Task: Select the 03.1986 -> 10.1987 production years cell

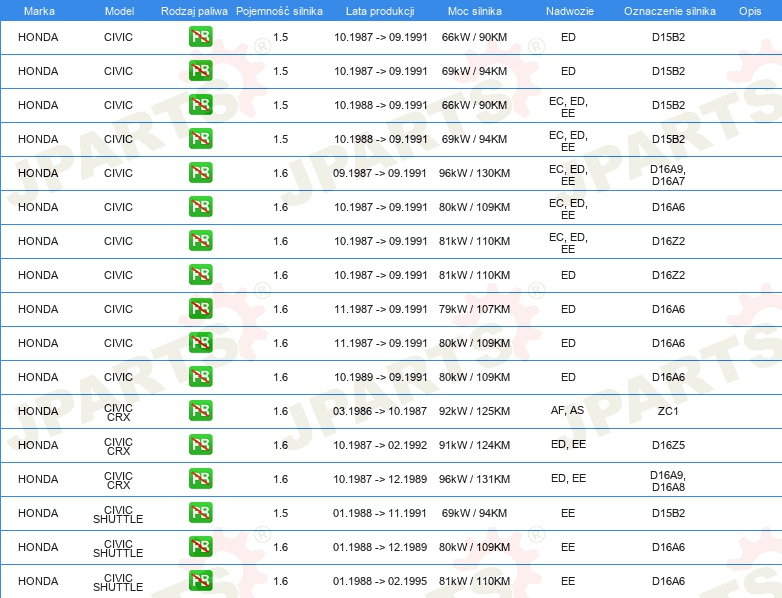Action: tap(380, 411)
